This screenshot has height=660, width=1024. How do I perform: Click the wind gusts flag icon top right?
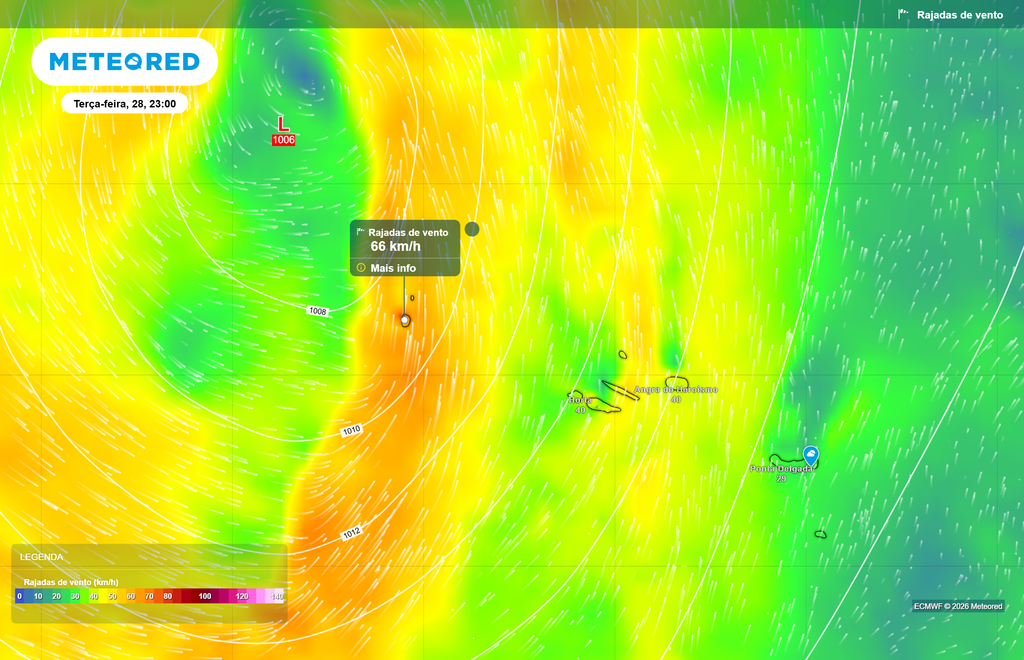903,14
